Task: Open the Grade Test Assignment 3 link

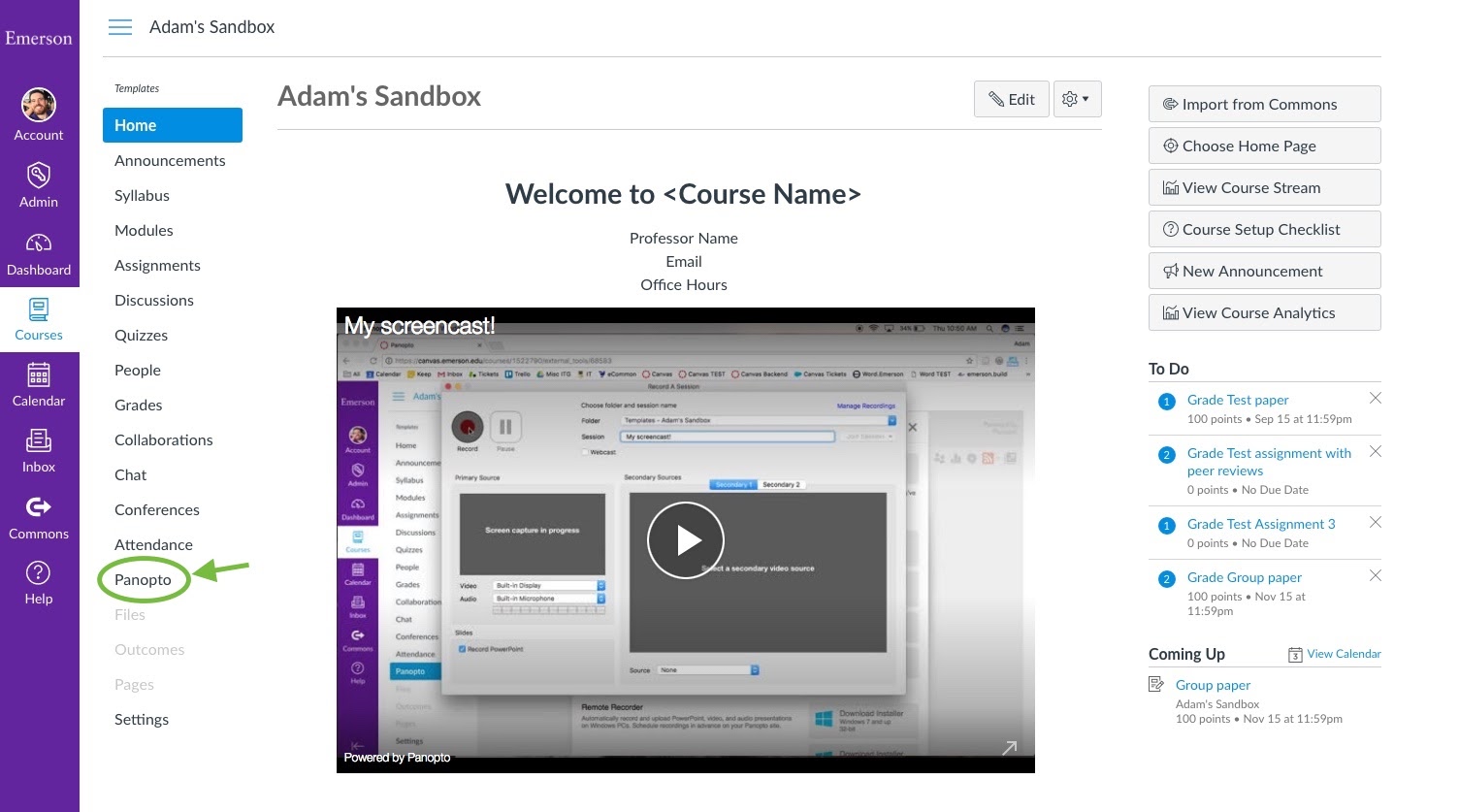Action: (x=1261, y=524)
